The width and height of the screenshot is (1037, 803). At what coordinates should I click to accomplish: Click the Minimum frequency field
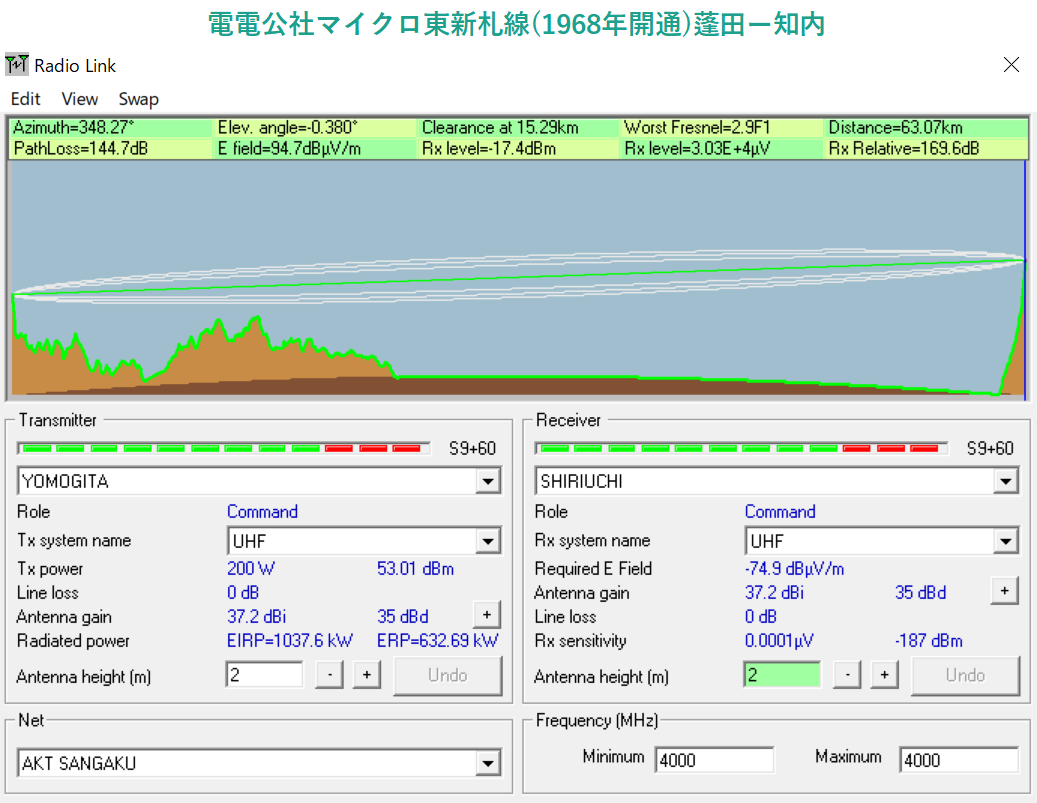(714, 760)
